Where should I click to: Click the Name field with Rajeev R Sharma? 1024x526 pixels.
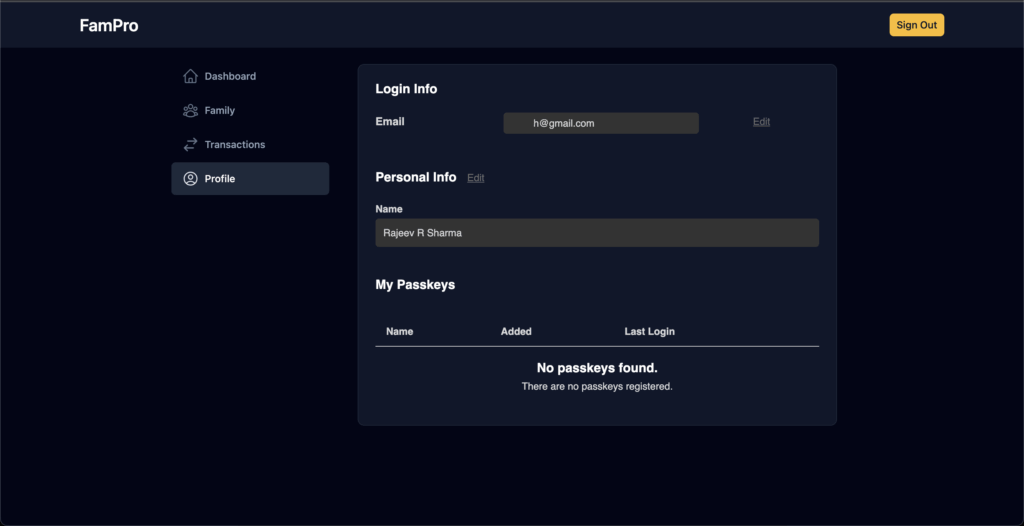tap(597, 233)
